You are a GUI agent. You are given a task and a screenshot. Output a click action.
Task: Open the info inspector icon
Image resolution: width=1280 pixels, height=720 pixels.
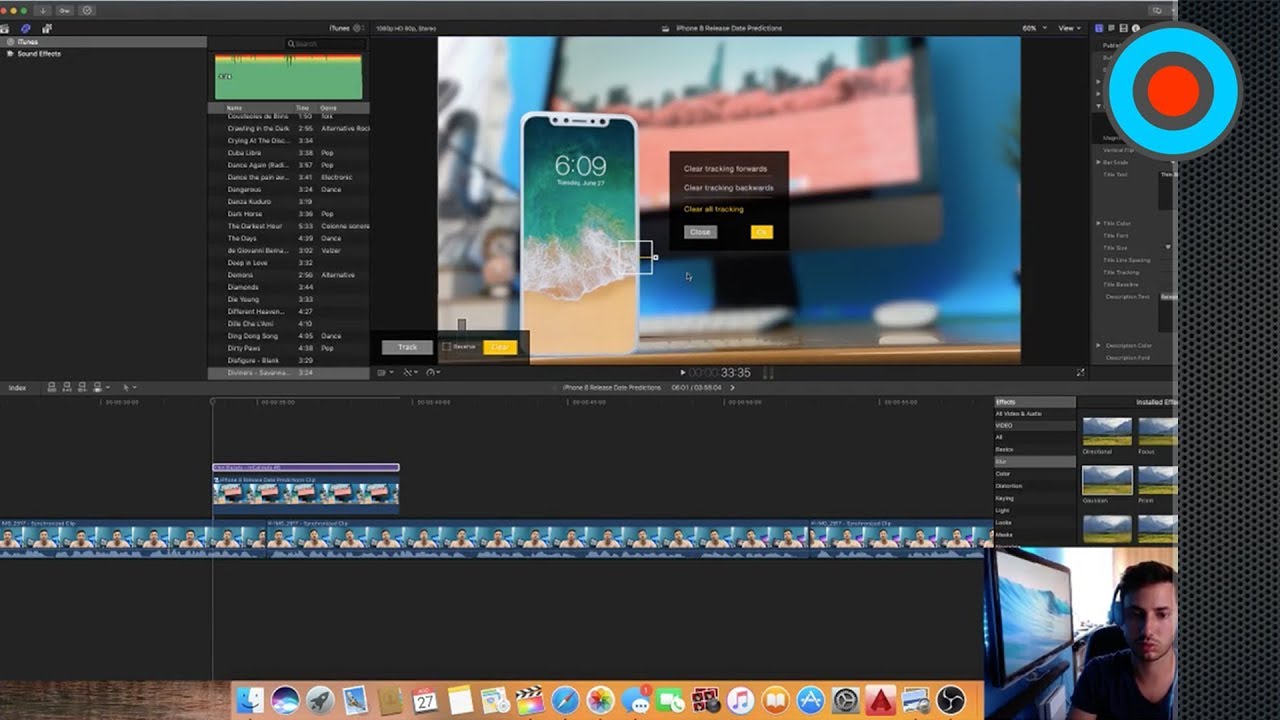coord(1135,28)
